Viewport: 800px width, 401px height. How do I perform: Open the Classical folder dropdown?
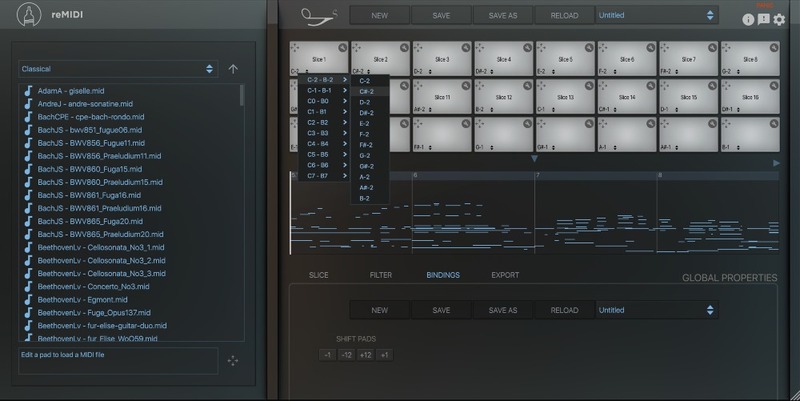(118, 69)
